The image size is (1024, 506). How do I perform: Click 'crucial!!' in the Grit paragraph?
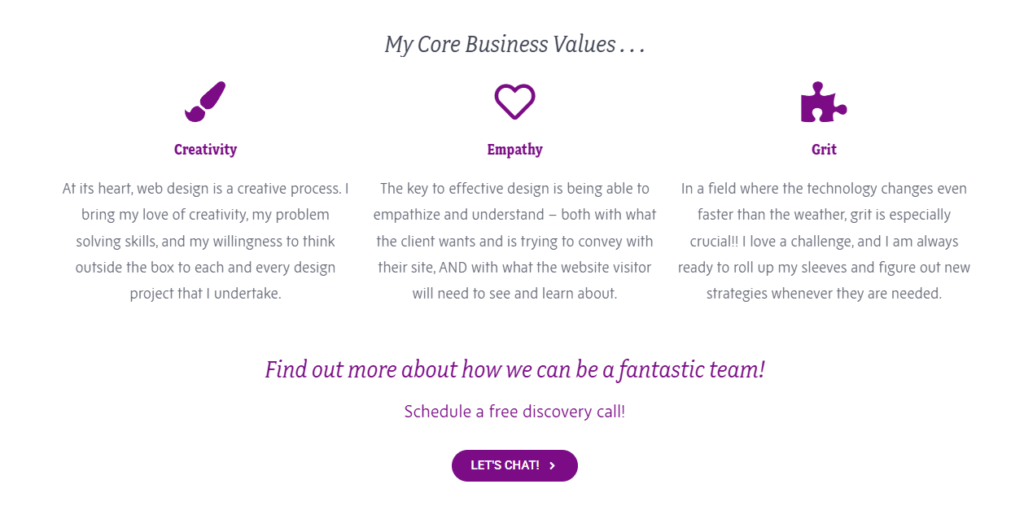pyautogui.click(x=713, y=242)
